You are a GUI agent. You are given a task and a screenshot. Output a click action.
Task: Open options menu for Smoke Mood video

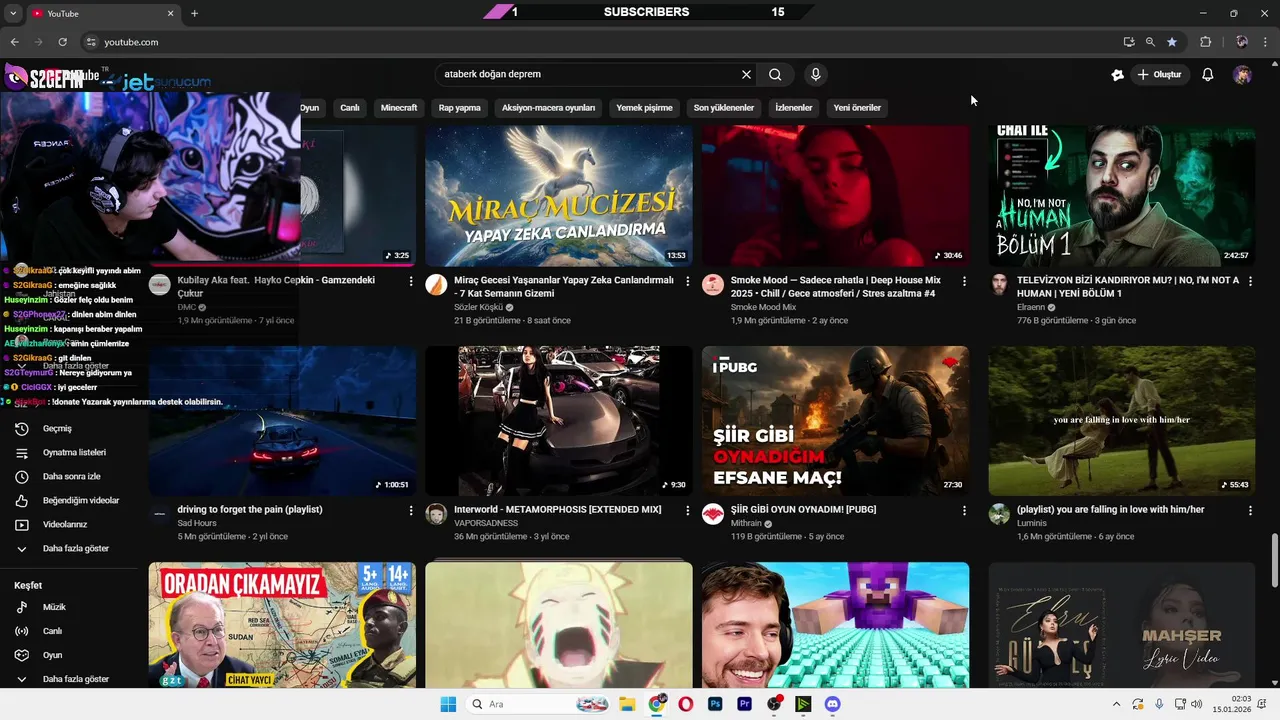(x=964, y=282)
